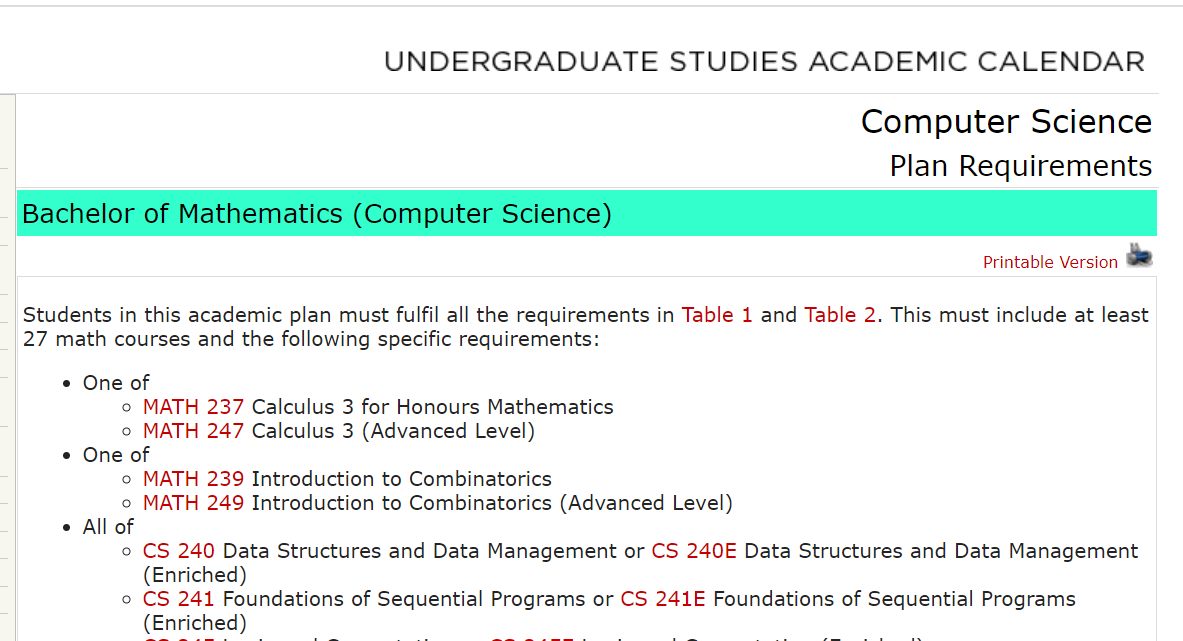This screenshot has height=641, width=1183.
Task: Open MATH 249 course link
Action: coord(193,503)
